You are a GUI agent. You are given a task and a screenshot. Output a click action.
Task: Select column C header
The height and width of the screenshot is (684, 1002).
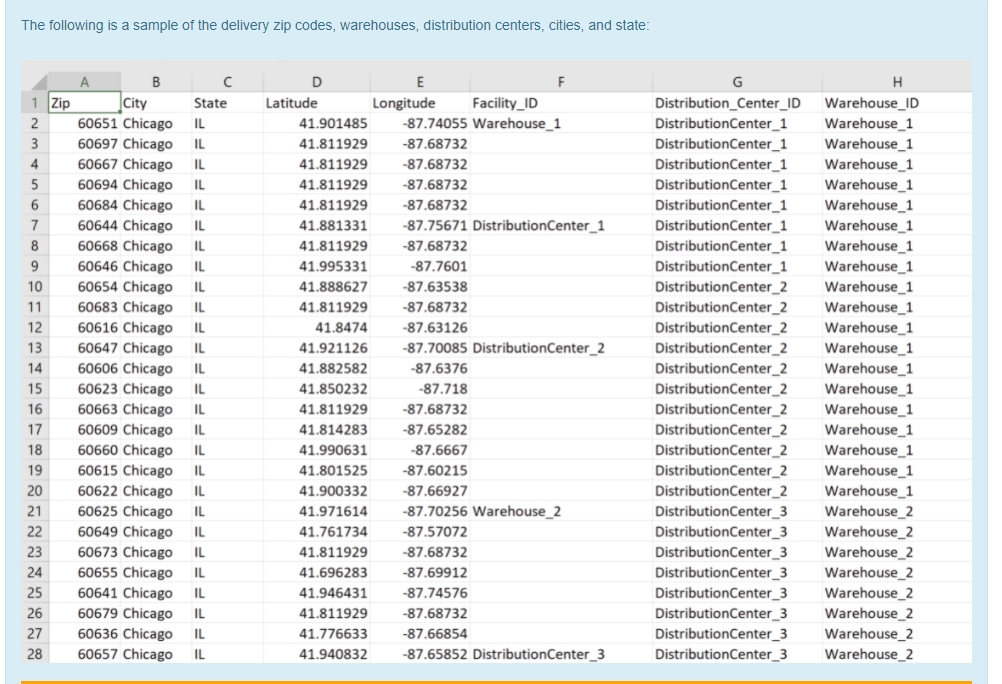click(227, 82)
